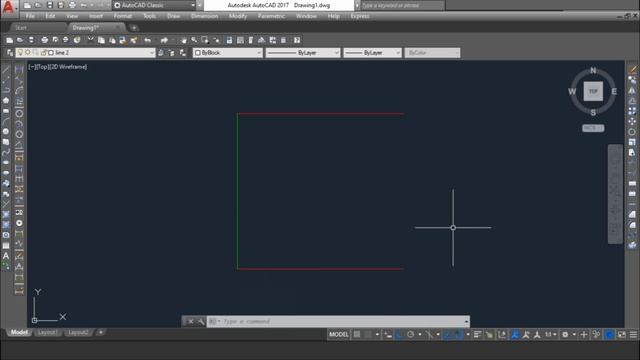This screenshot has height=360, width=640.
Task: Click the MODEL button in status bar
Action: coord(339,335)
